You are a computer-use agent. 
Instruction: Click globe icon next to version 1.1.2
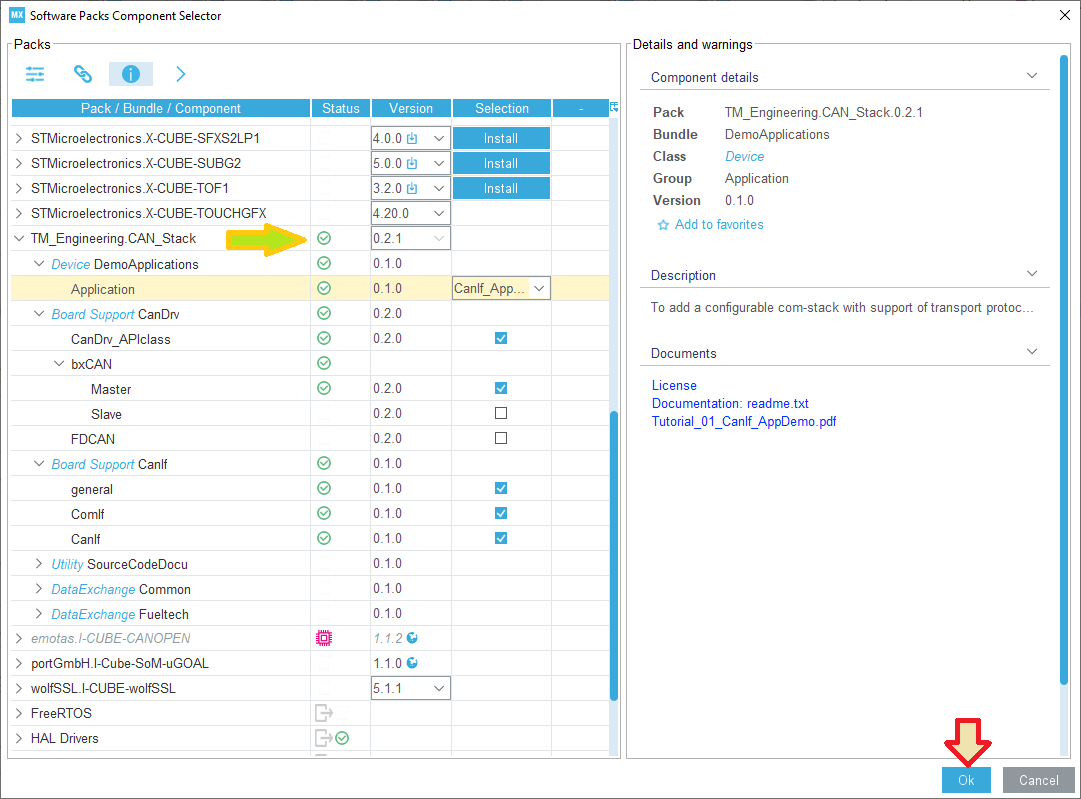point(412,638)
